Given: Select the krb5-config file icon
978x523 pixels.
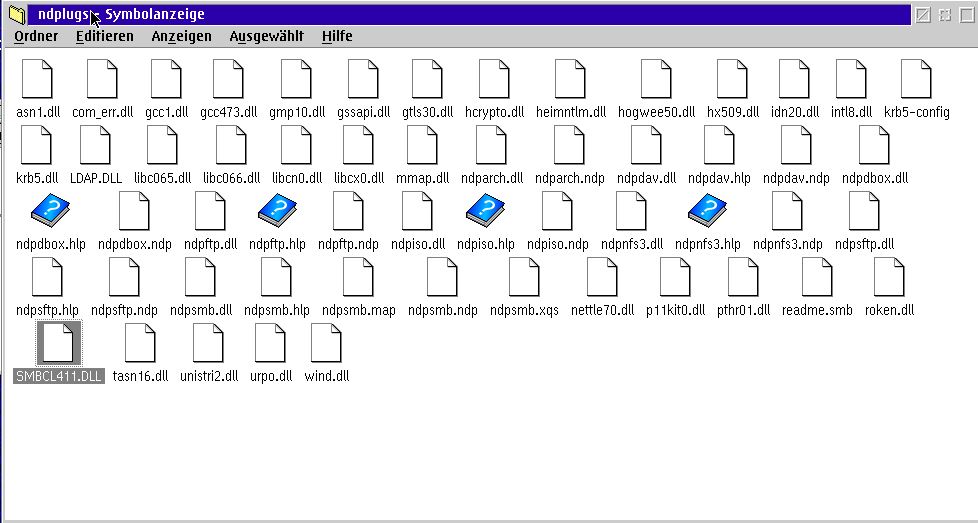Looking at the screenshot, I should pyautogui.click(x=916, y=79).
